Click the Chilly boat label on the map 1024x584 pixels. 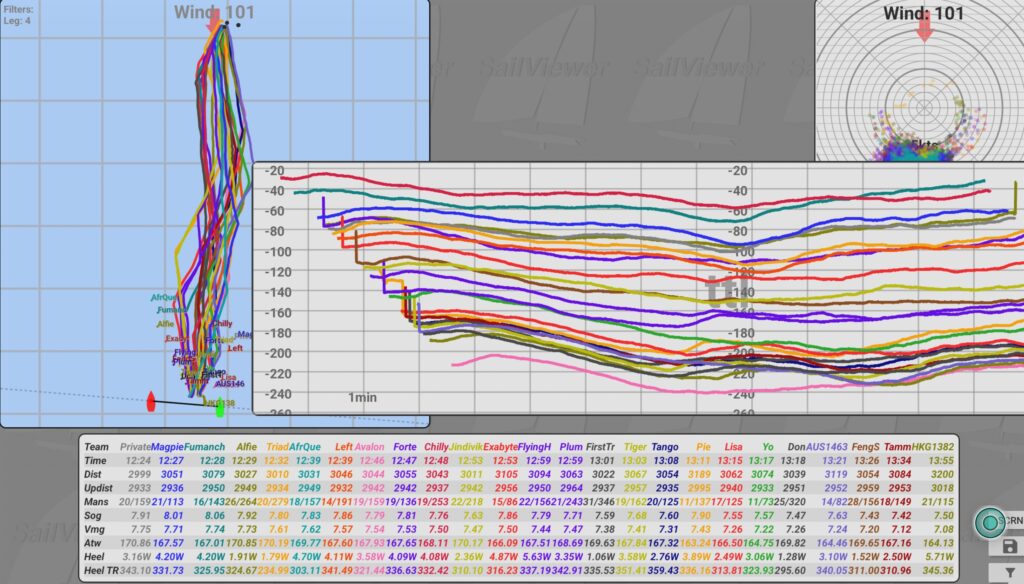(x=222, y=323)
